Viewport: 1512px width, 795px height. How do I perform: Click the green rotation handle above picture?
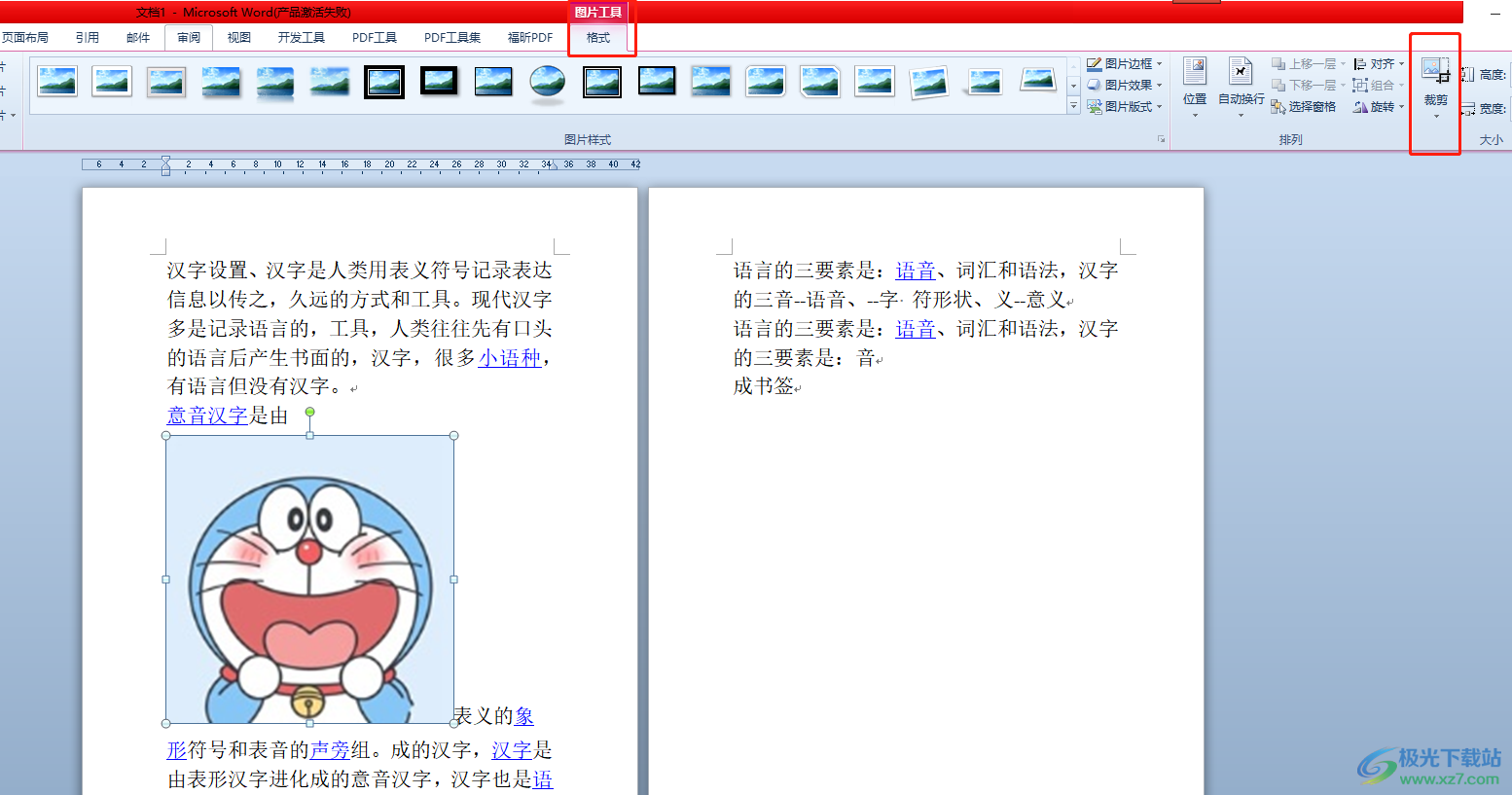point(309,412)
